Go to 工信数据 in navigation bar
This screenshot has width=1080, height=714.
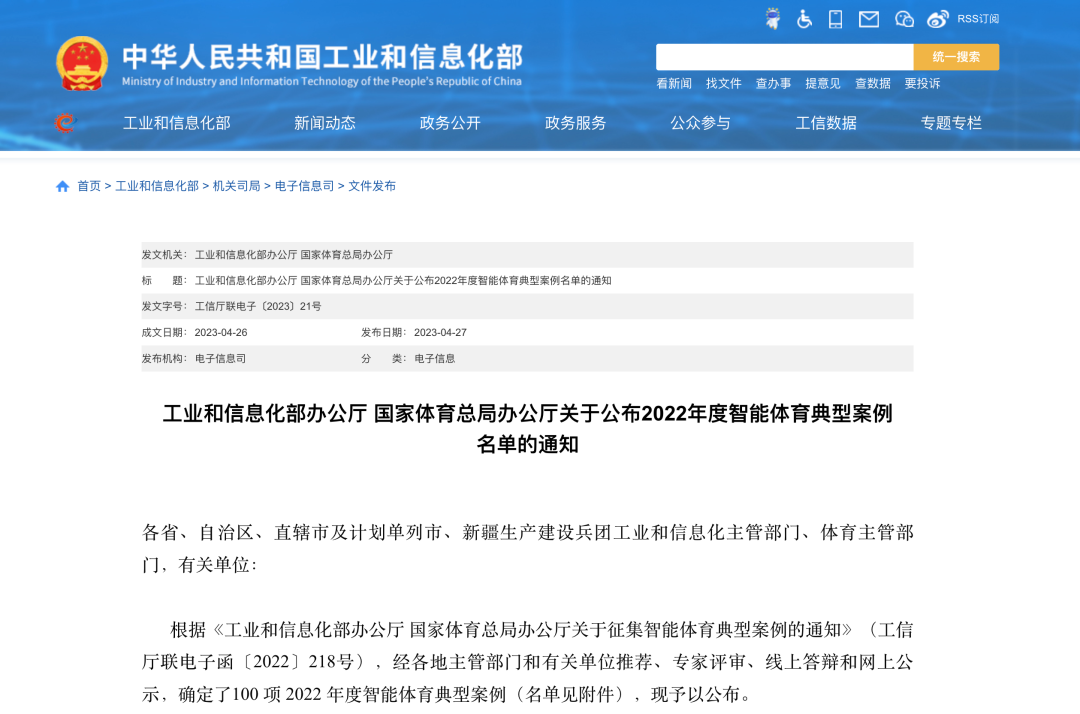pyautogui.click(x=826, y=123)
